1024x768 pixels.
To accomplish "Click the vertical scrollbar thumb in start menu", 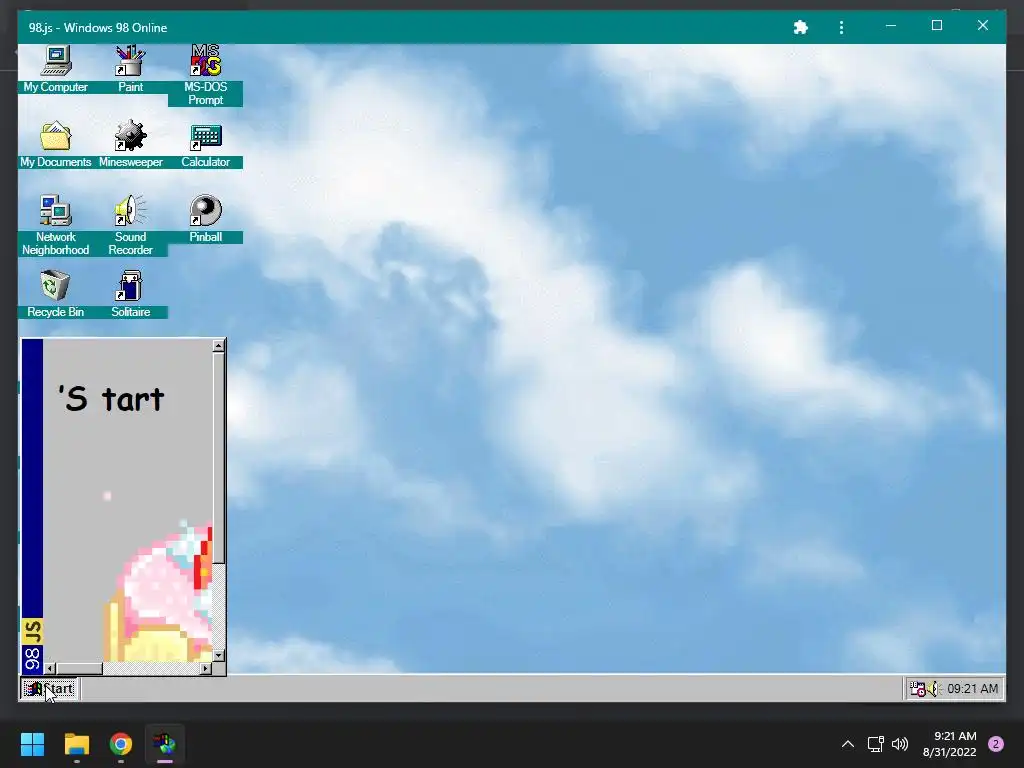I will tap(219, 458).
